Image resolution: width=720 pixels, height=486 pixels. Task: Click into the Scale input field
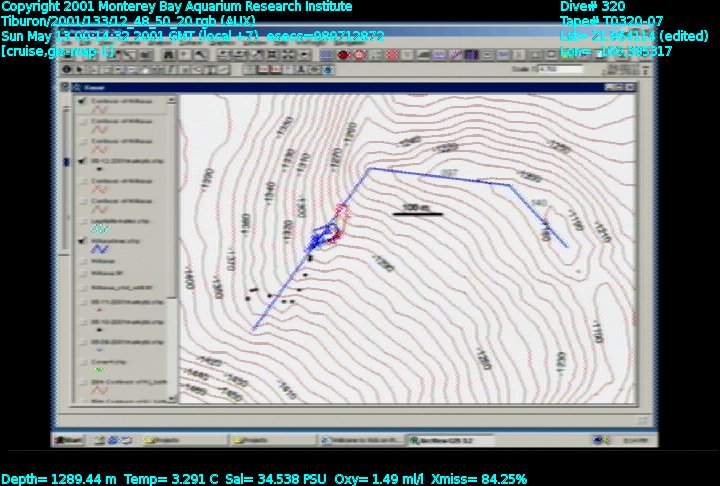[x=560, y=69]
